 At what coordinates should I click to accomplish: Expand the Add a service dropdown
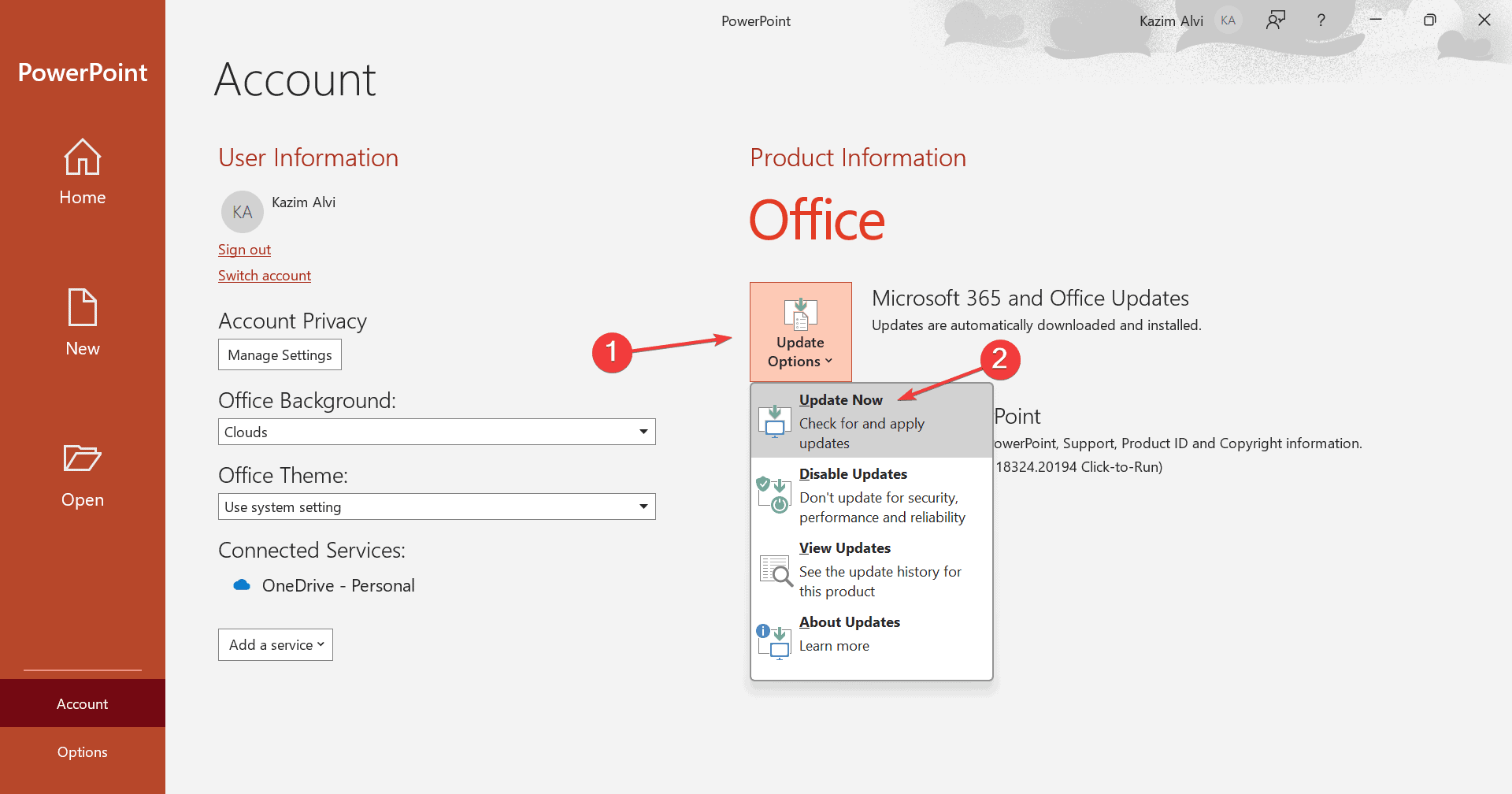[275, 644]
